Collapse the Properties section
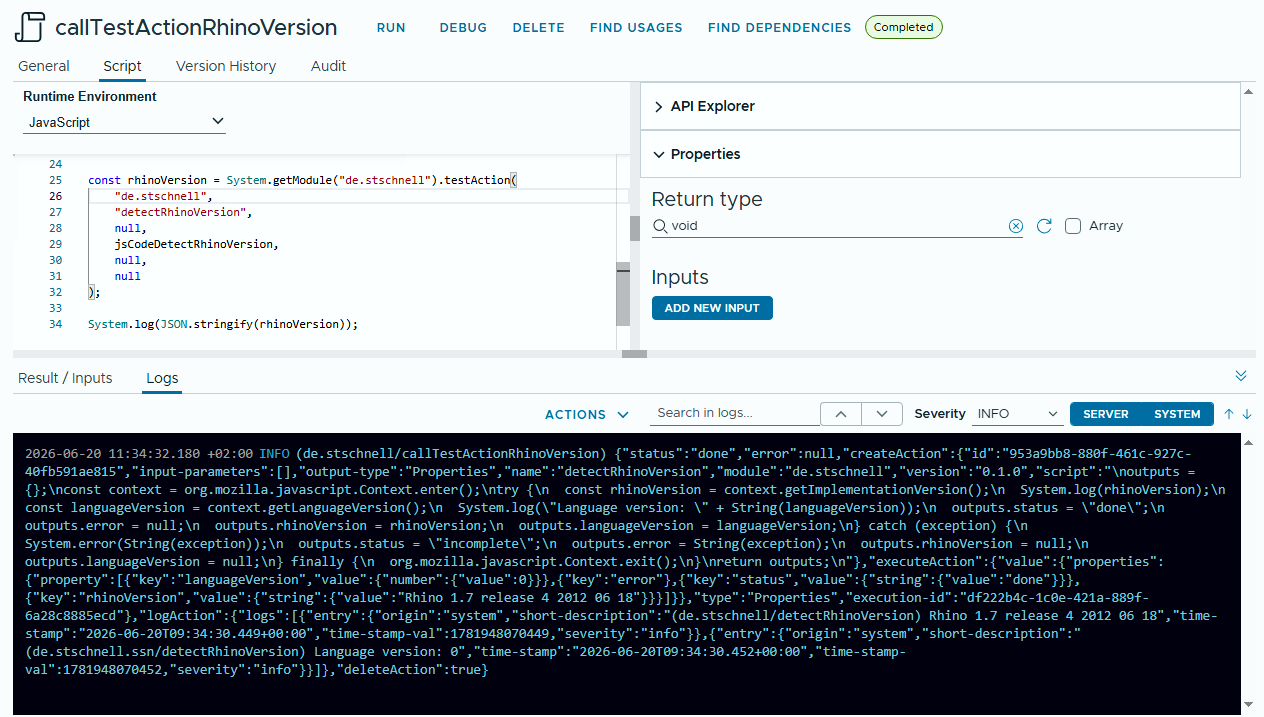The image size is (1264, 717). pyautogui.click(x=940, y=154)
